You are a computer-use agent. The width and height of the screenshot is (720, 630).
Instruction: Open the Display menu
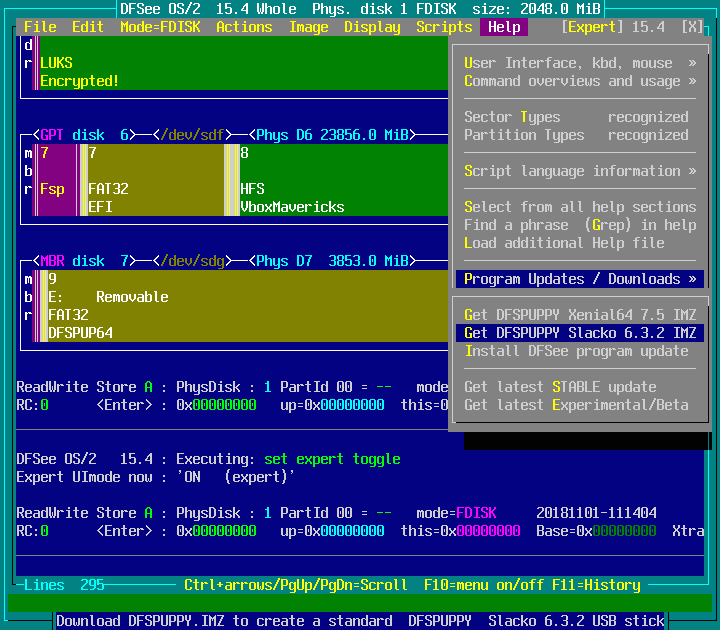pos(372,27)
